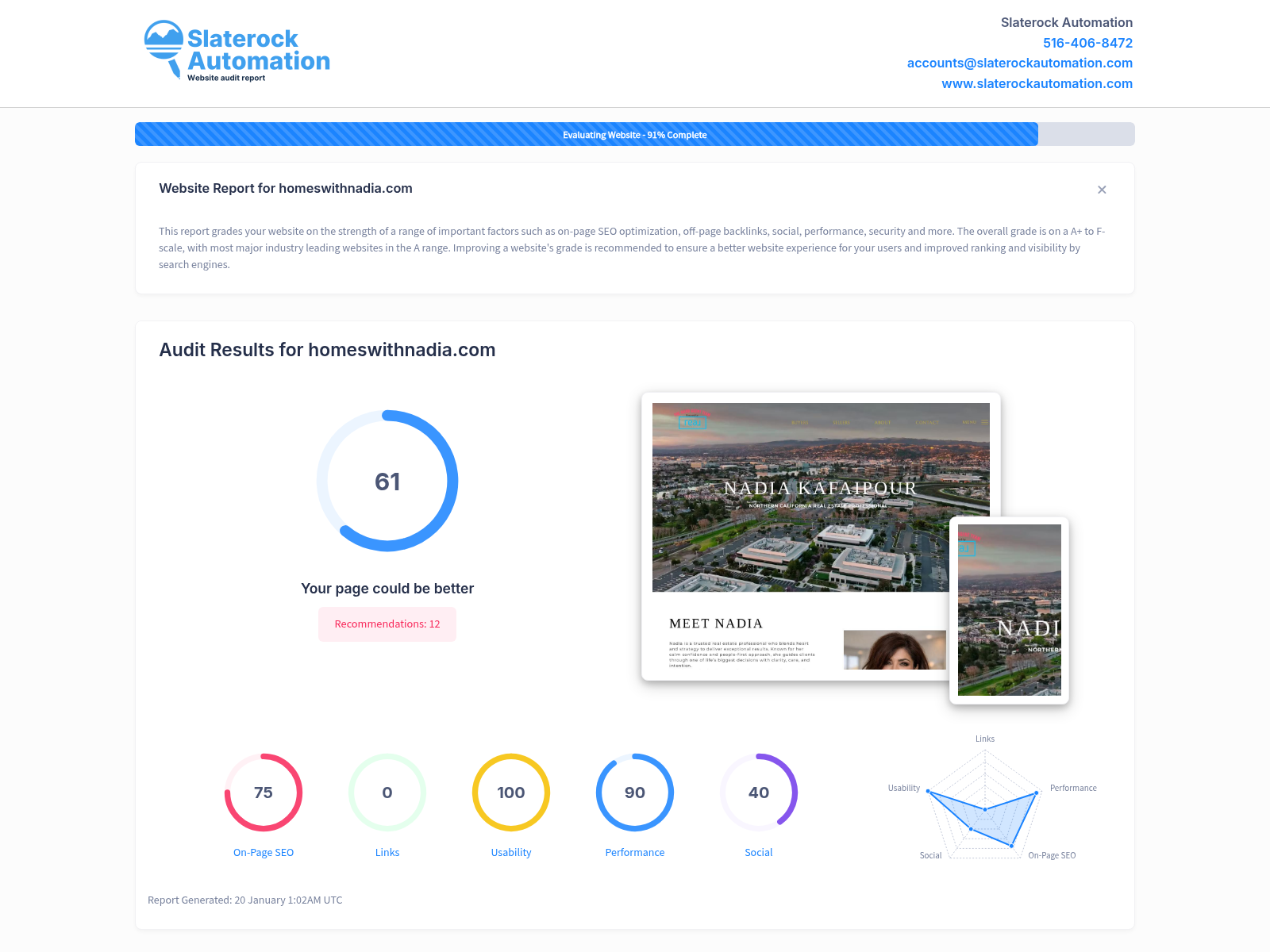Click the radar chart Social point
Viewport: 1270px width, 952px height.
click(x=971, y=829)
